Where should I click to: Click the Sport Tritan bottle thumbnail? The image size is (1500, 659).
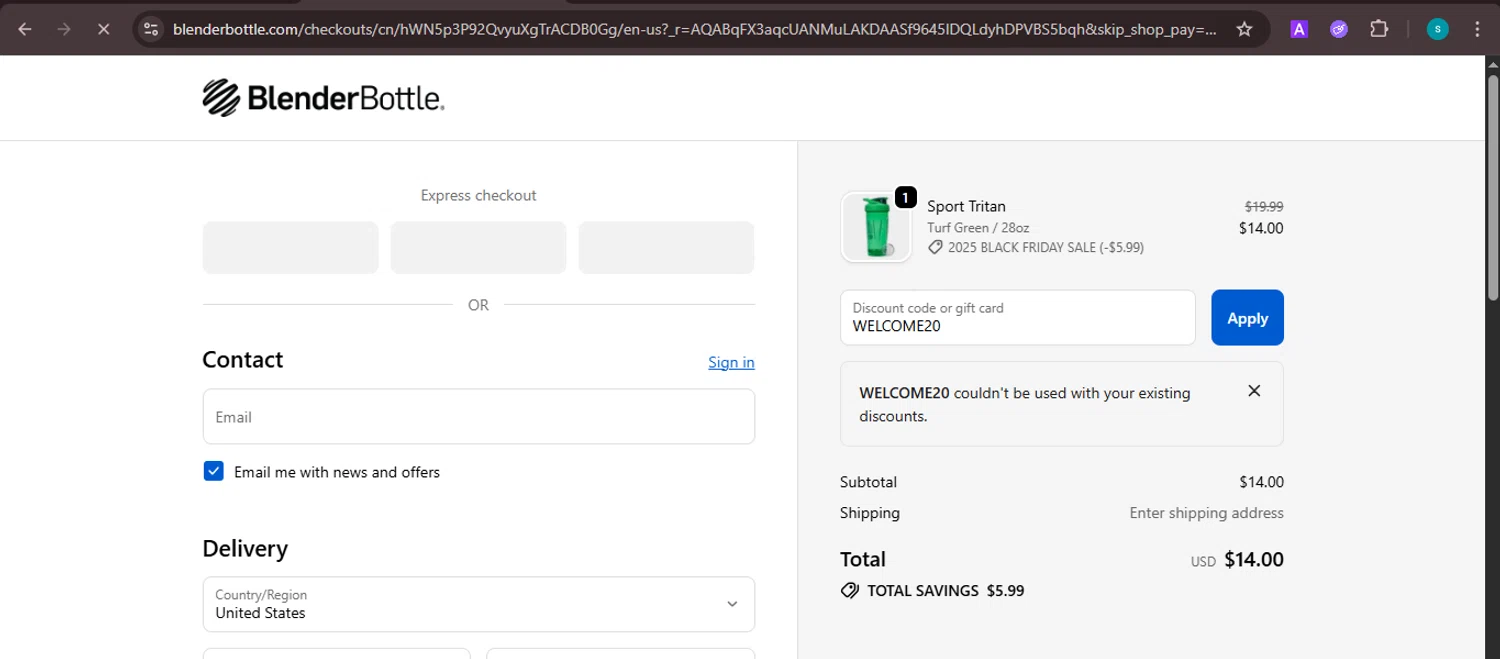[876, 228]
